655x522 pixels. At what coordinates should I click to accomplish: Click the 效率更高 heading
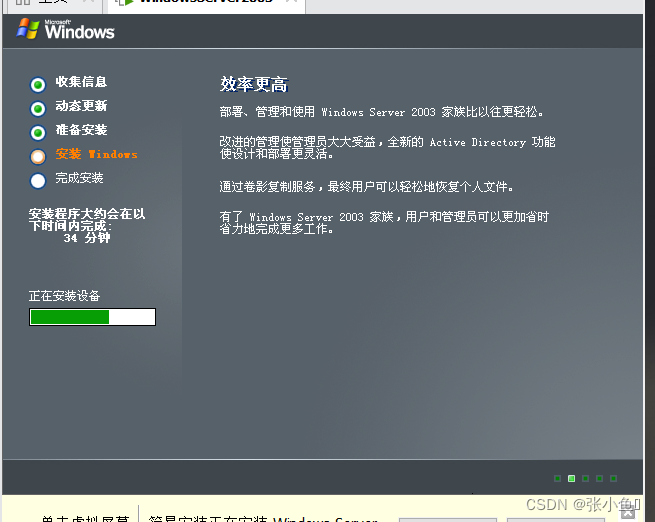(x=254, y=84)
